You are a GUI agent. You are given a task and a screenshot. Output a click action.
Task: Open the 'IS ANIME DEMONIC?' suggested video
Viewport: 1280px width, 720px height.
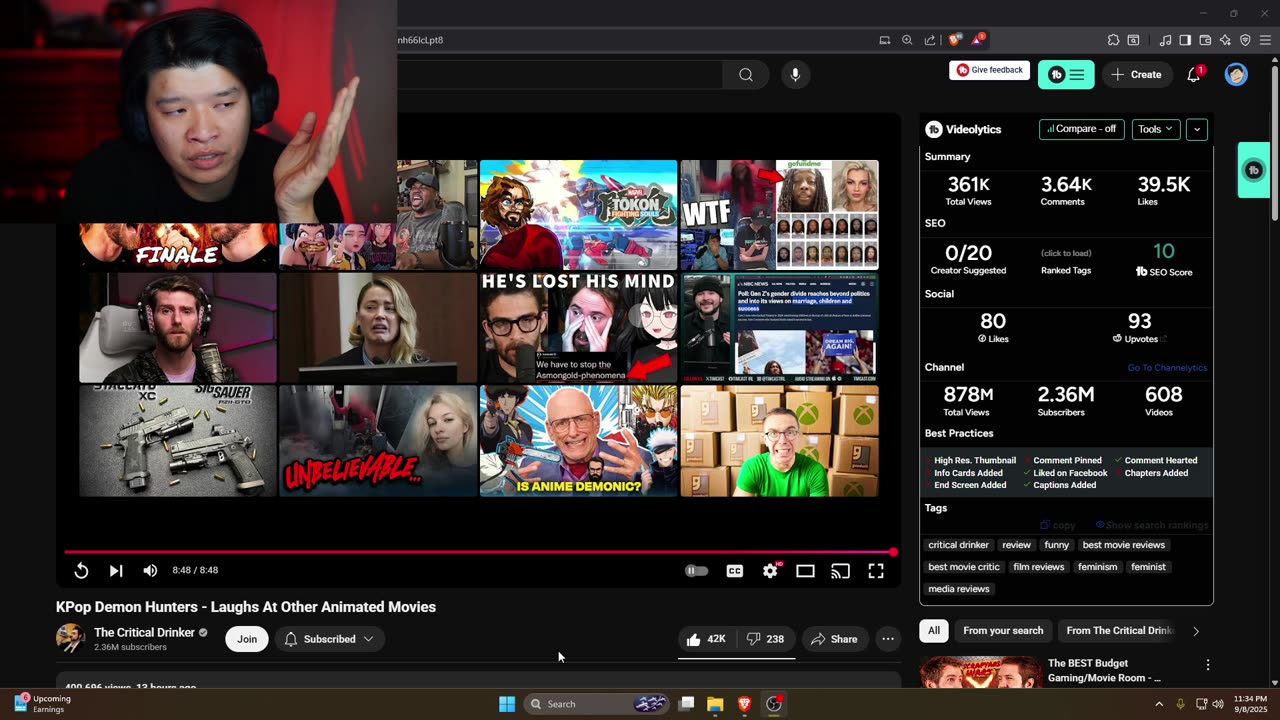pos(579,441)
